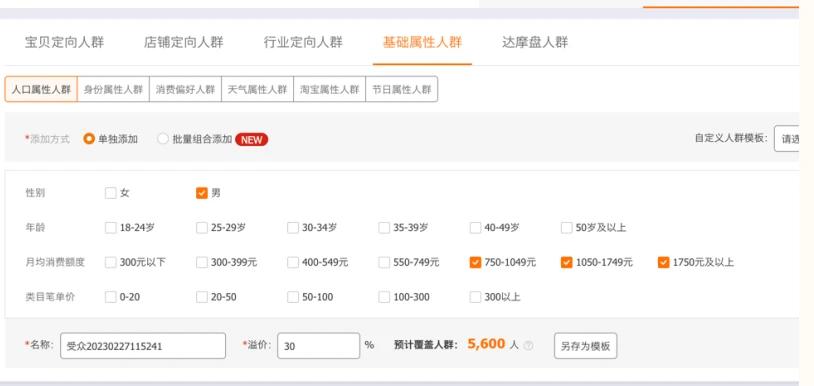Uncheck the 750-1049元 checkbox

476,263
